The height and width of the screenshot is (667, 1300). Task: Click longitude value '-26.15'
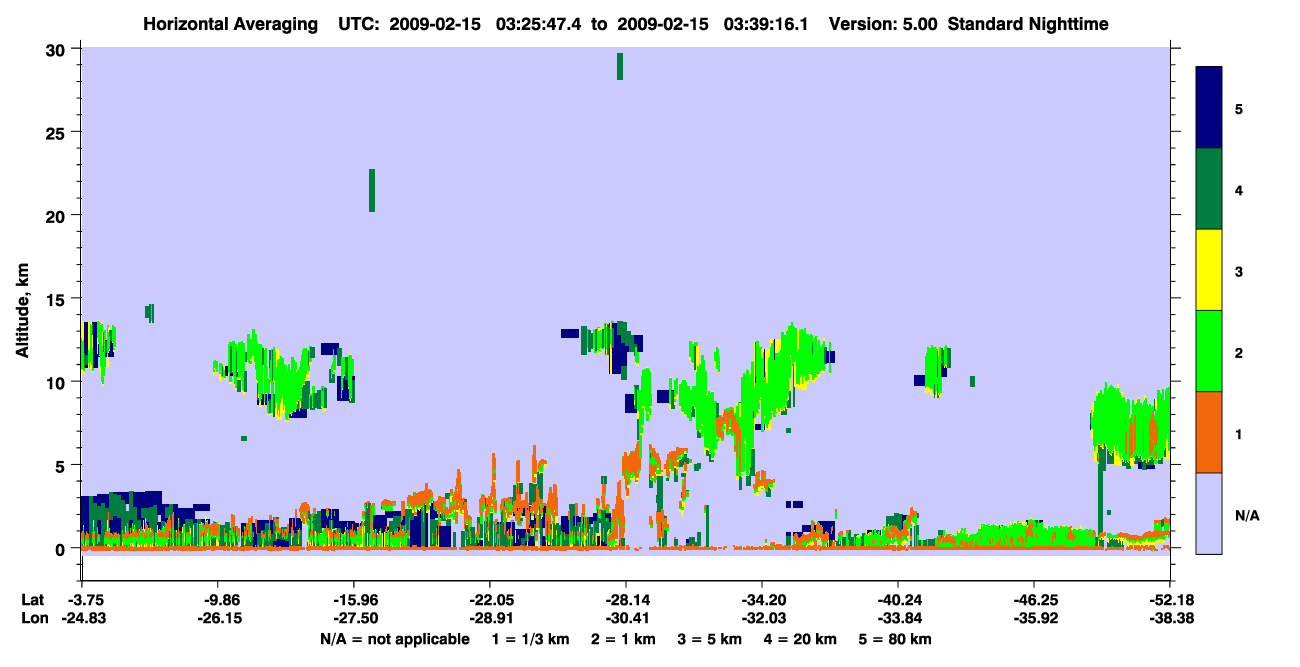[x=218, y=619]
